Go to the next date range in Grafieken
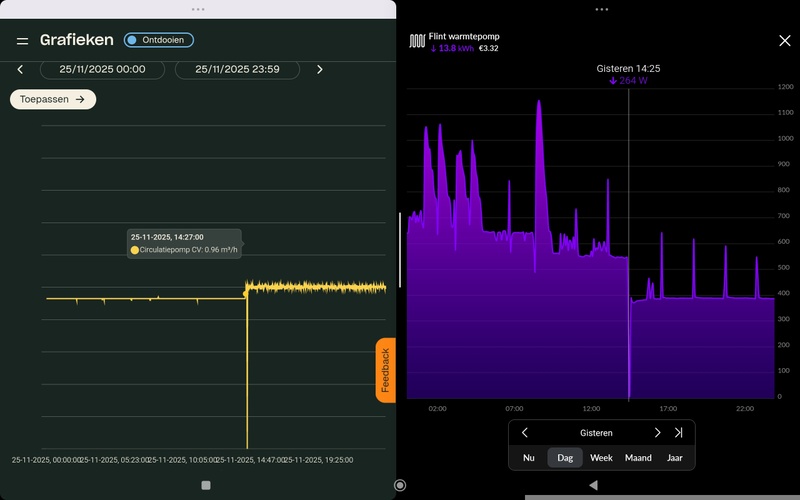The width and height of the screenshot is (800, 500). pos(319,69)
